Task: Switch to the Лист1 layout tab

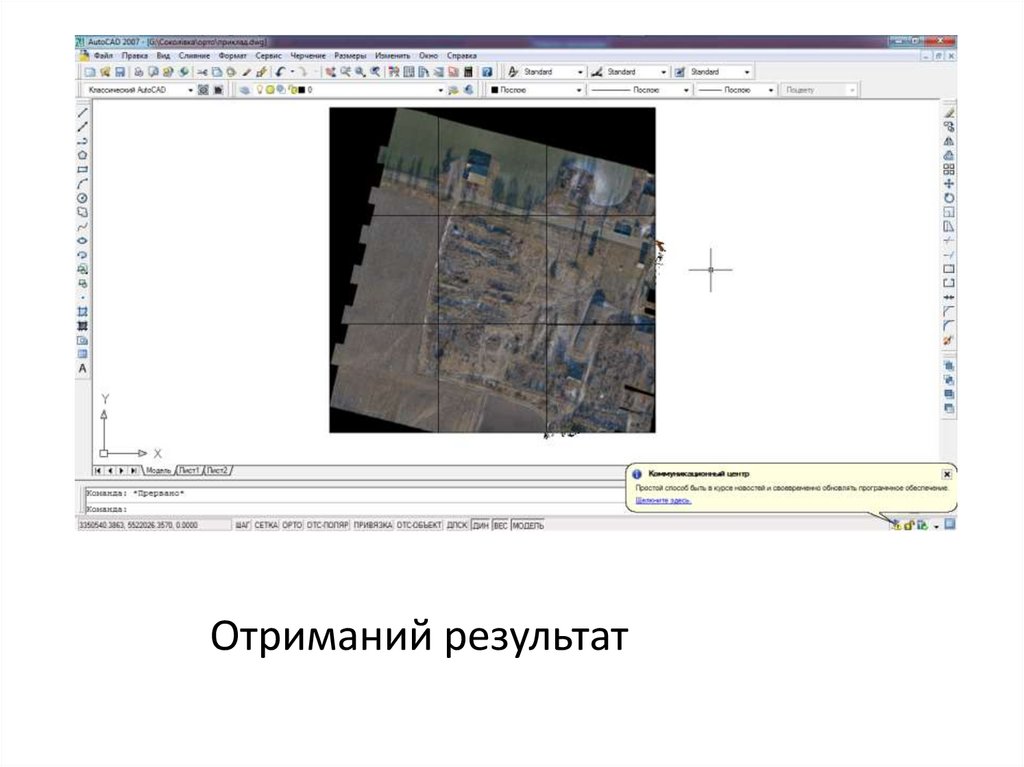Action: tap(189, 470)
